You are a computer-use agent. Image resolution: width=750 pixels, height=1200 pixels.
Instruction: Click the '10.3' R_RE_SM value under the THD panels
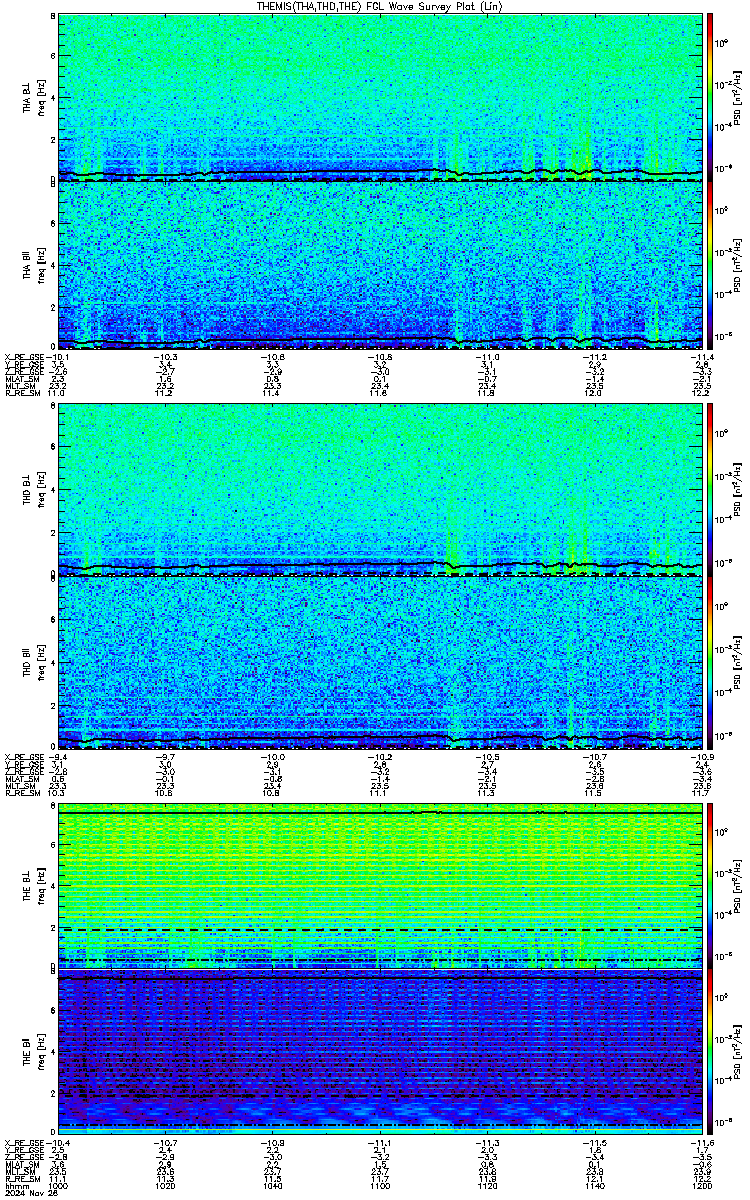[x=58, y=791]
